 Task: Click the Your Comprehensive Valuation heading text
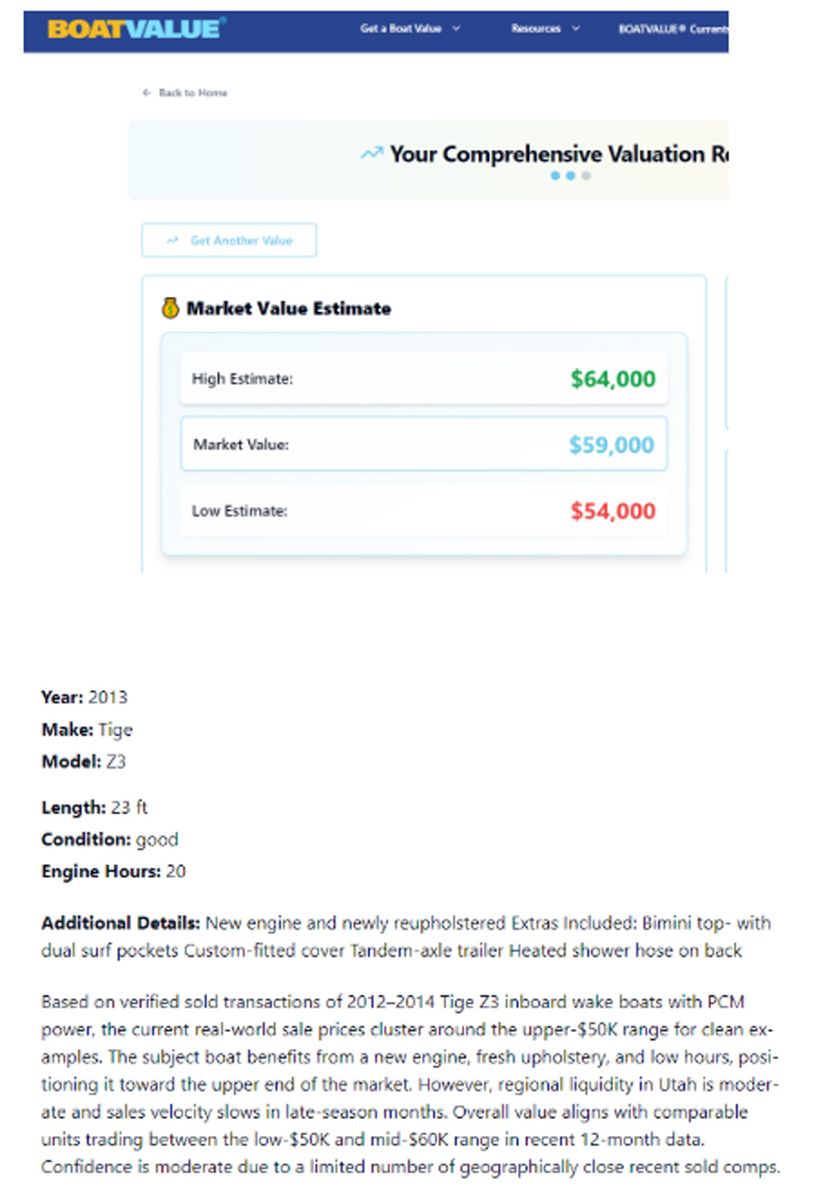point(558,154)
